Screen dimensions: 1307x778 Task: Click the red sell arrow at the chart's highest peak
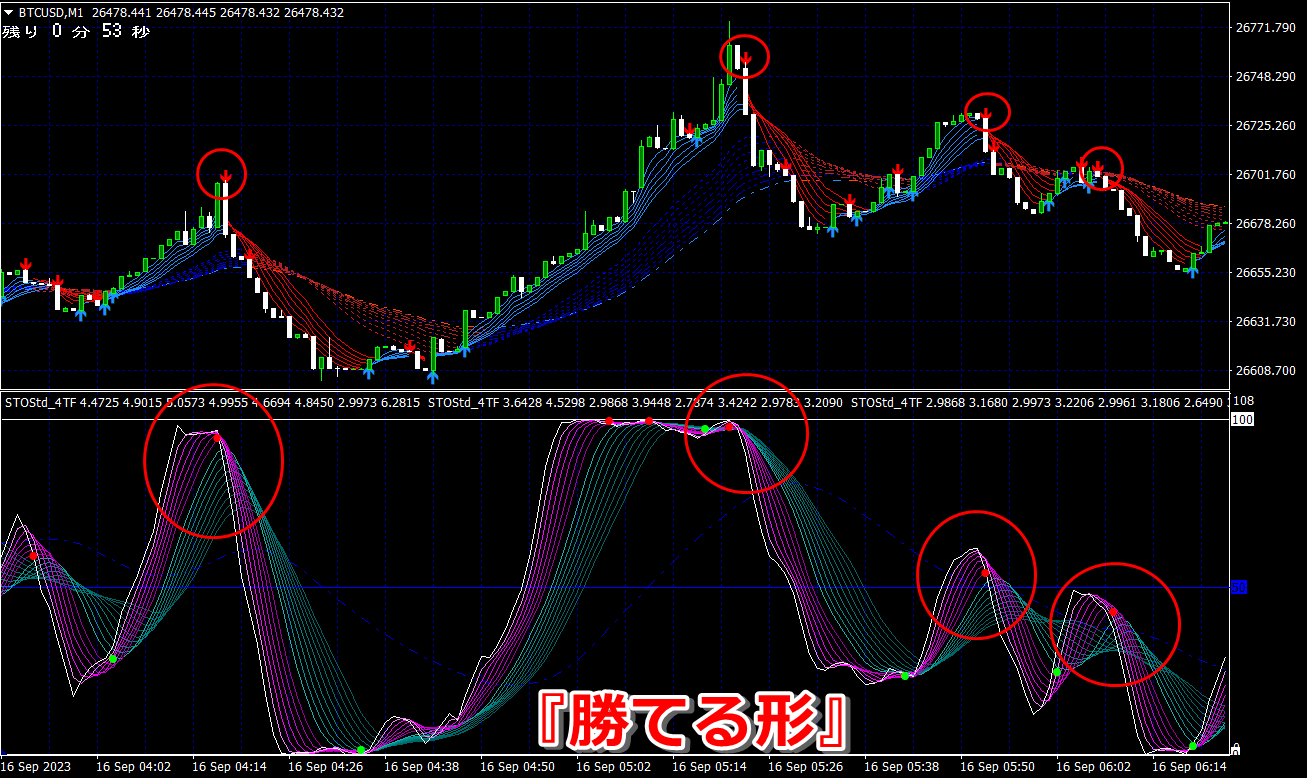pos(746,59)
